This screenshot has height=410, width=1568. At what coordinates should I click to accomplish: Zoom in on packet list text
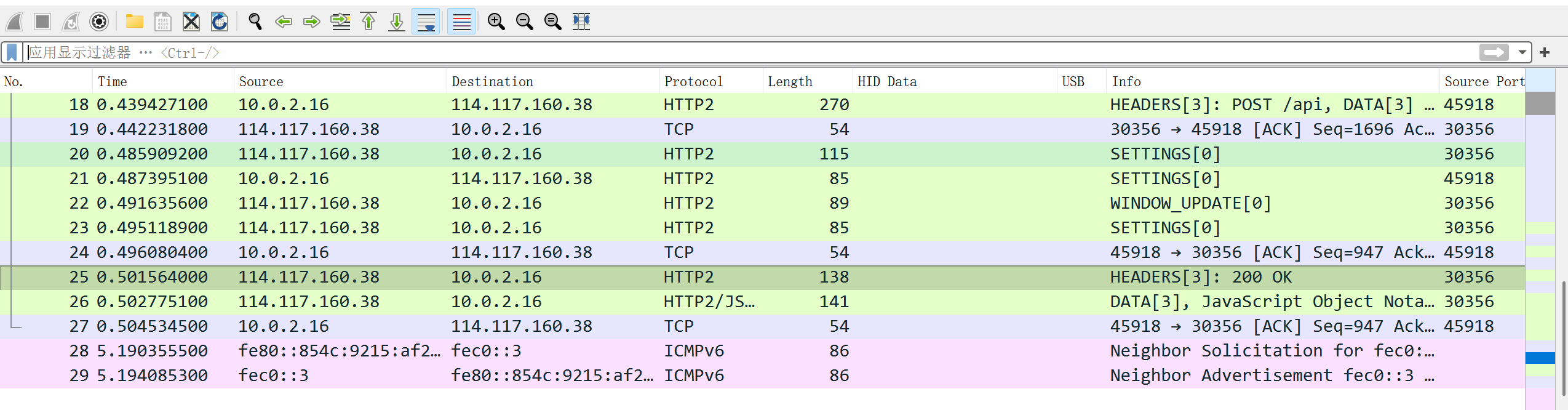[496, 22]
